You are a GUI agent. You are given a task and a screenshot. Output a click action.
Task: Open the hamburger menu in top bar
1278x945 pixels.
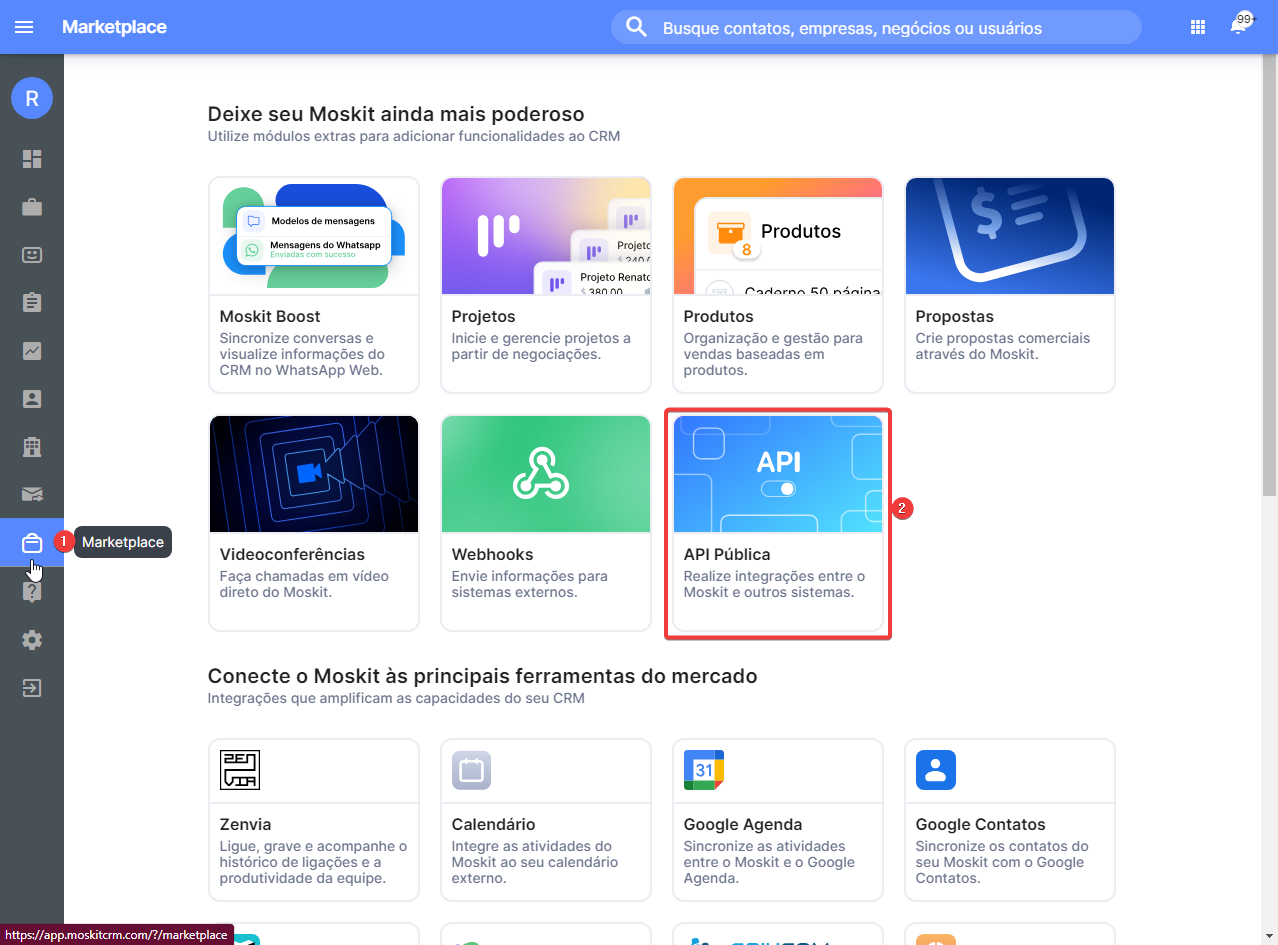tap(24, 27)
